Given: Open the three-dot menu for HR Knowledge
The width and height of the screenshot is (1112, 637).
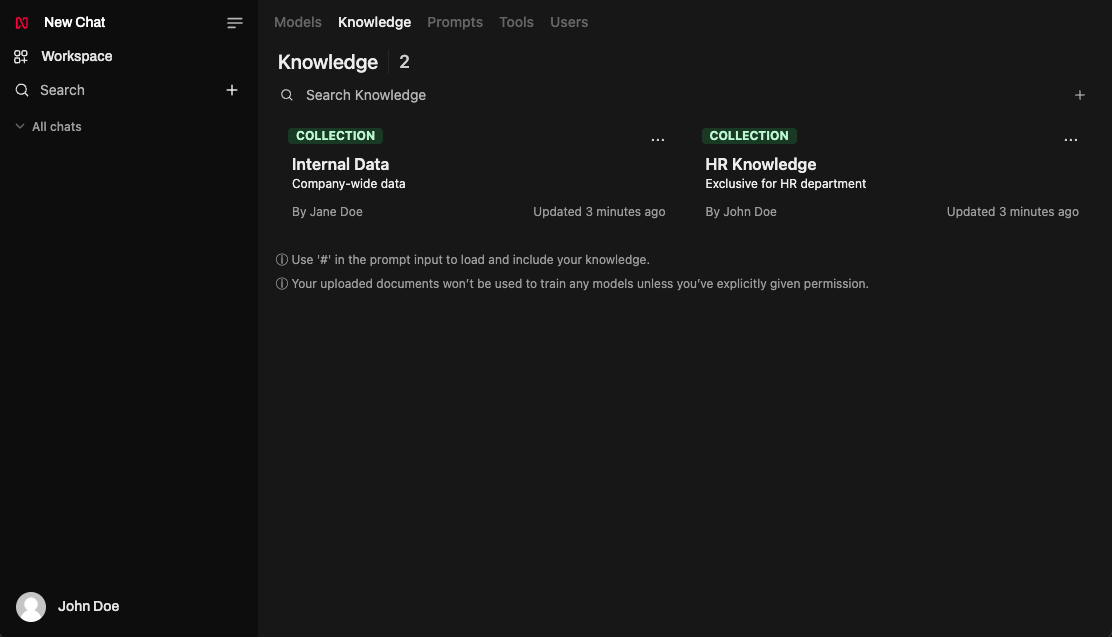Looking at the screenshot, I should click(1071, 140).
